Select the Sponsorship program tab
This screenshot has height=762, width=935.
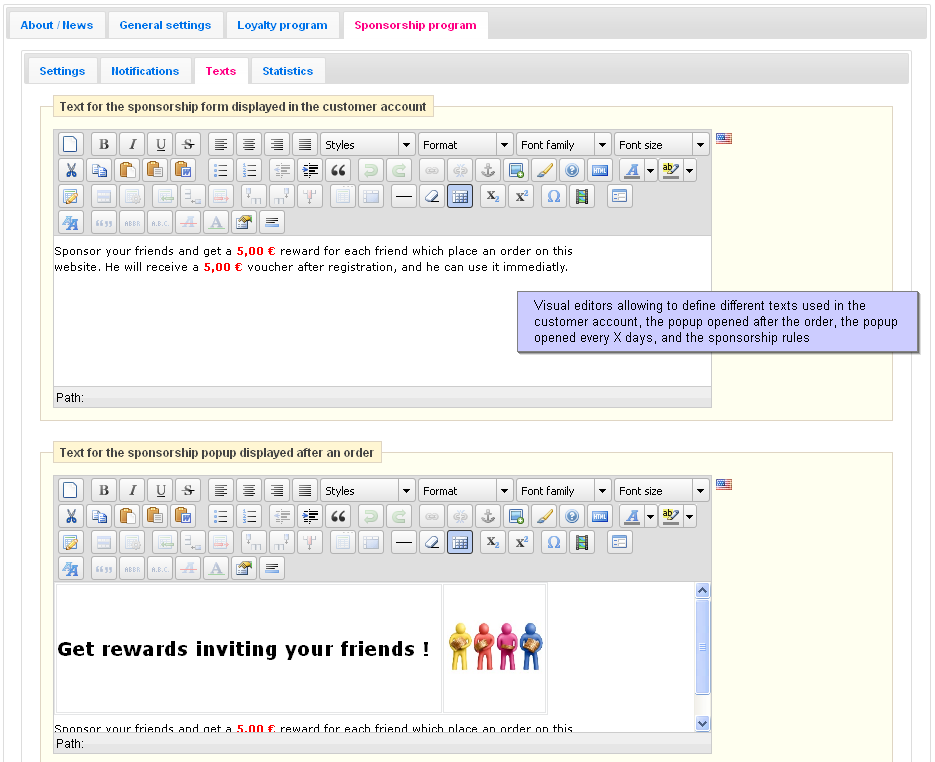[x=415, y=25]
